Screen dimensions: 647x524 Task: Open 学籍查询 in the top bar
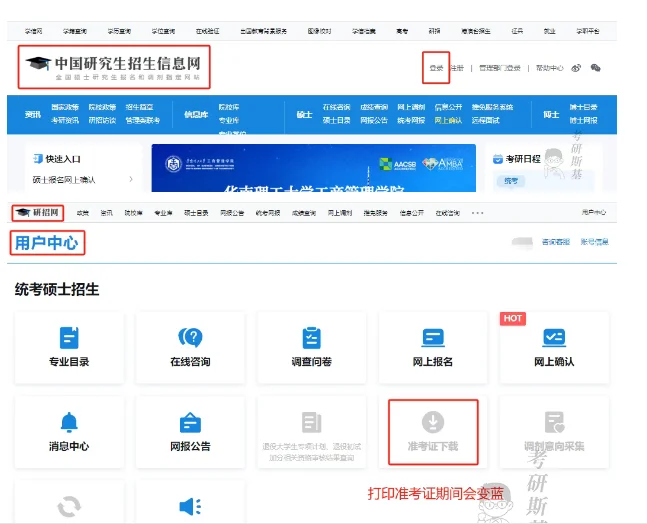tap(75, 31)
